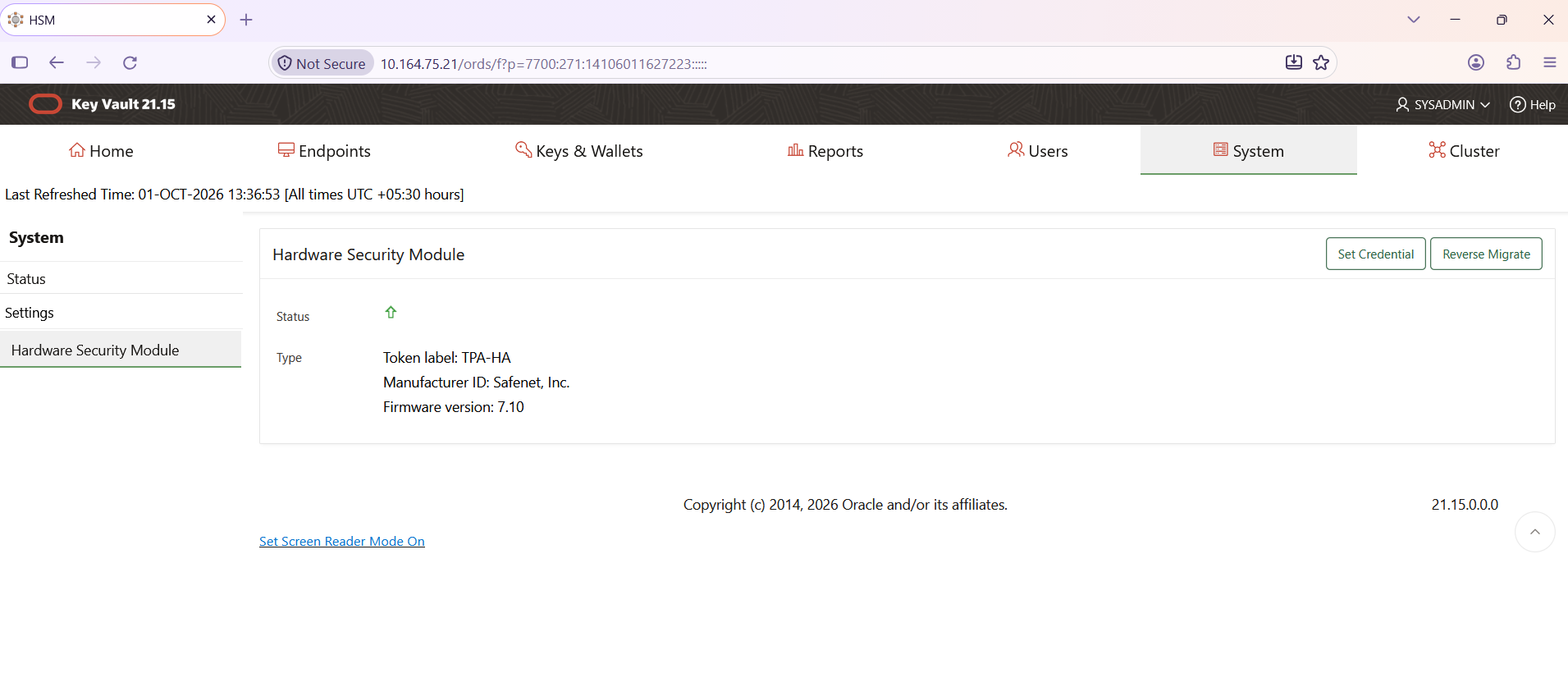The image size is (1568, 687).
Task: Go to the Reports tab
Action: click(825, 151)
